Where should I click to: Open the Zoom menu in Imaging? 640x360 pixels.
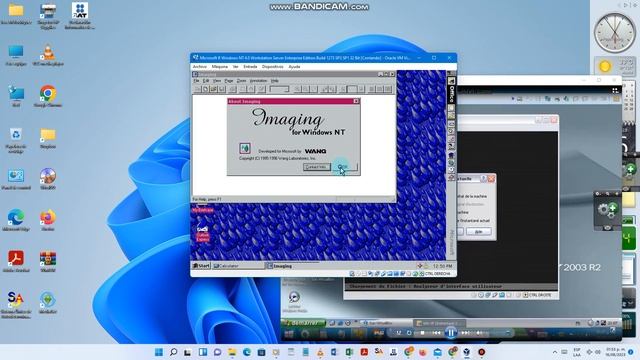242,81
